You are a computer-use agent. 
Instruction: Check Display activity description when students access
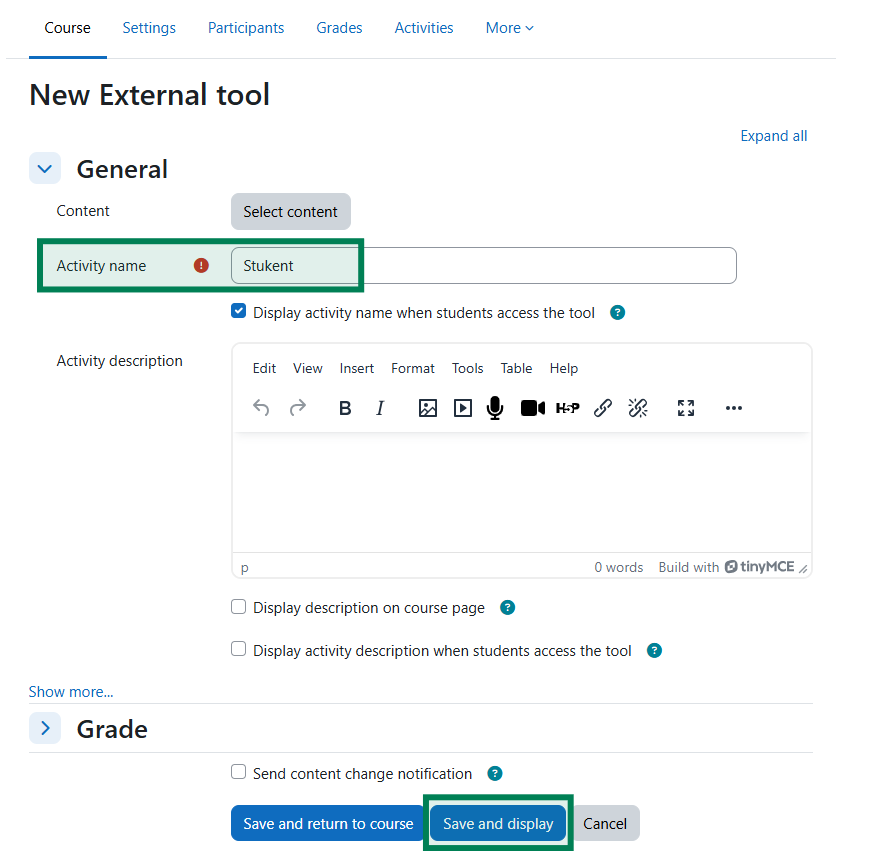(238, 649)
